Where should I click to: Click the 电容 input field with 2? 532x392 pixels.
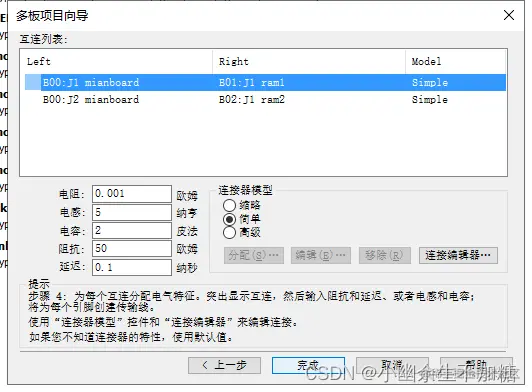[x=132, y=230]
